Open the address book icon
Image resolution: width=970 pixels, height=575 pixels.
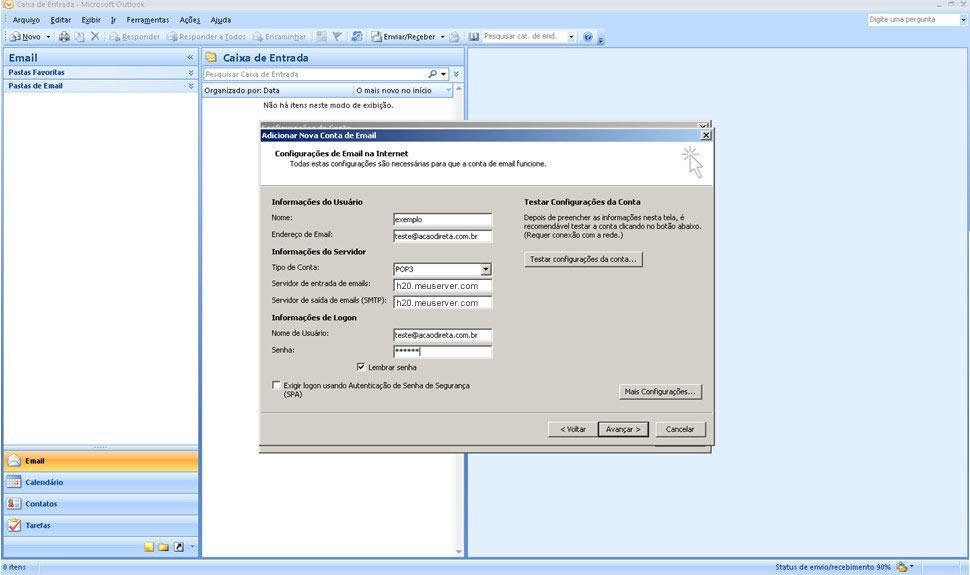(474, 37)
